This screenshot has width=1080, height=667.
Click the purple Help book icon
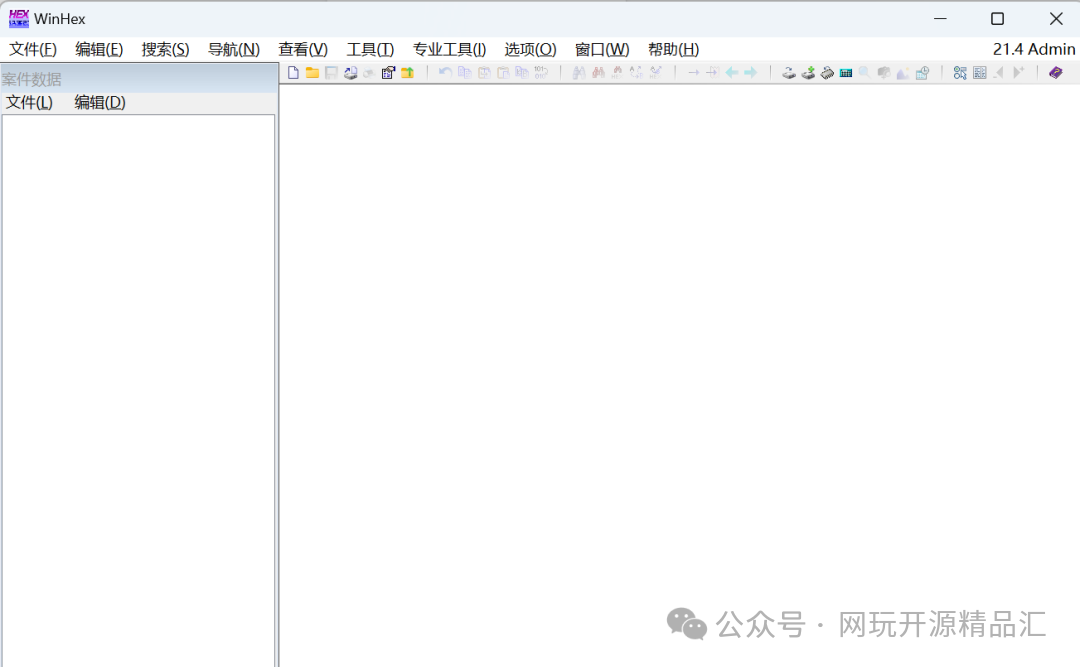[1055, 73]
